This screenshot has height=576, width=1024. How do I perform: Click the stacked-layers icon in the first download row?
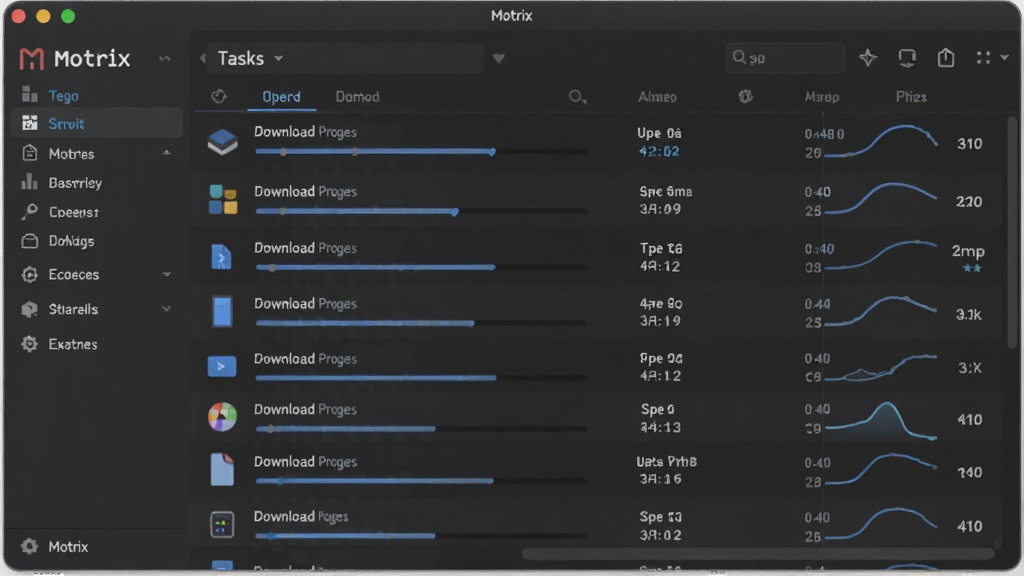(x=223, y=142)
